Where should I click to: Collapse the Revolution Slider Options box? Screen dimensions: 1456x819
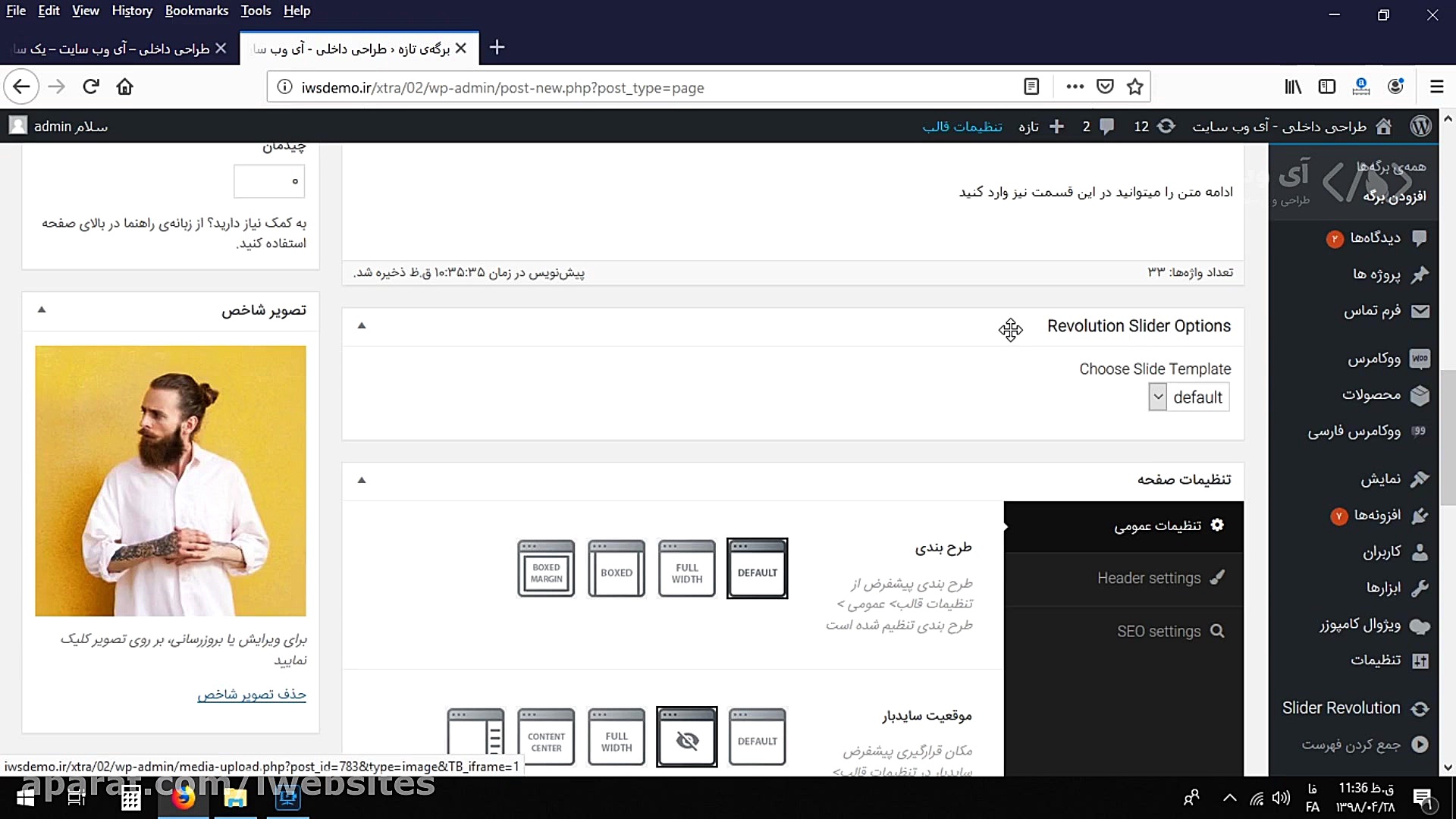(x=362, y=325)
